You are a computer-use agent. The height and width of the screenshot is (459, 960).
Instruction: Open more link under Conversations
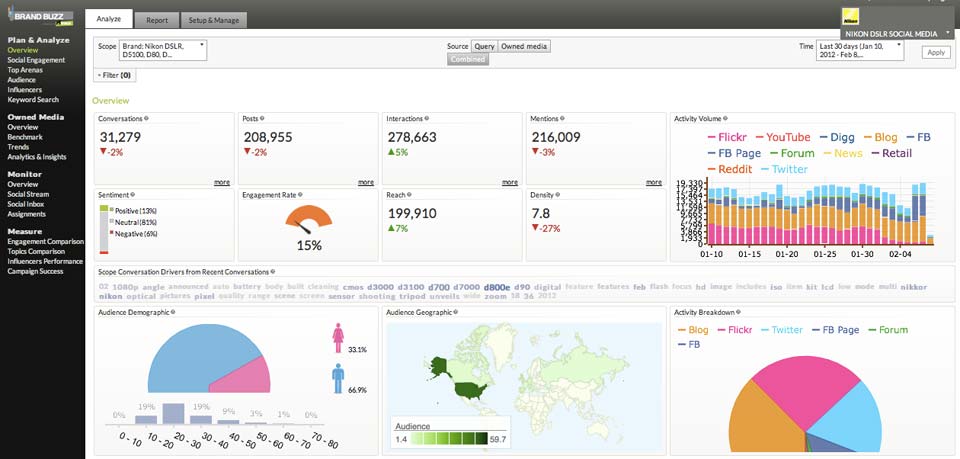click(222, 182)
